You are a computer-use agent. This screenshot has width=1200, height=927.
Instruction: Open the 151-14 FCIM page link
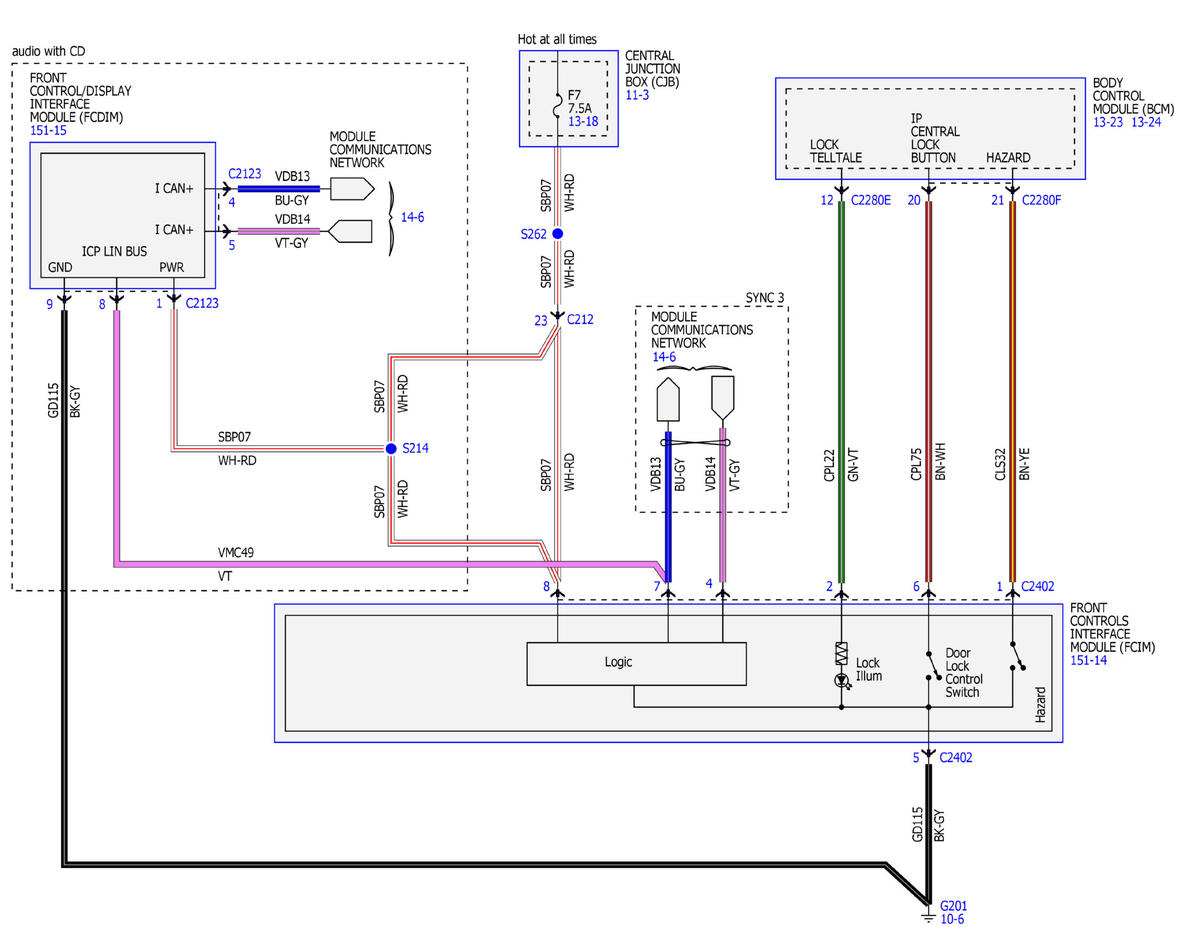pyautogui.click(x=1087, y=661)
